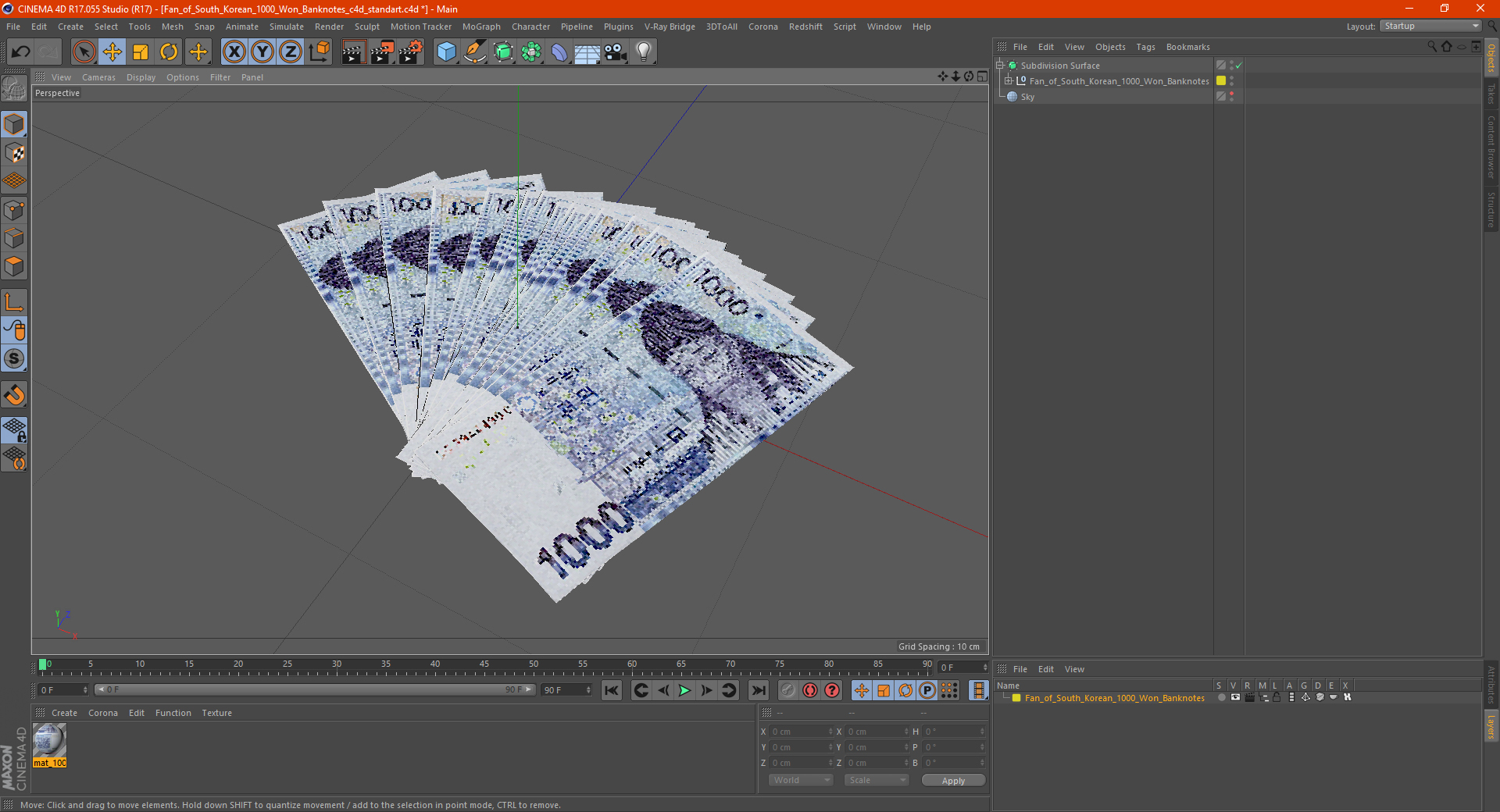Switch to Texture mode
This screenshot has height=812, width=1500.
click(x=14, y=152)
